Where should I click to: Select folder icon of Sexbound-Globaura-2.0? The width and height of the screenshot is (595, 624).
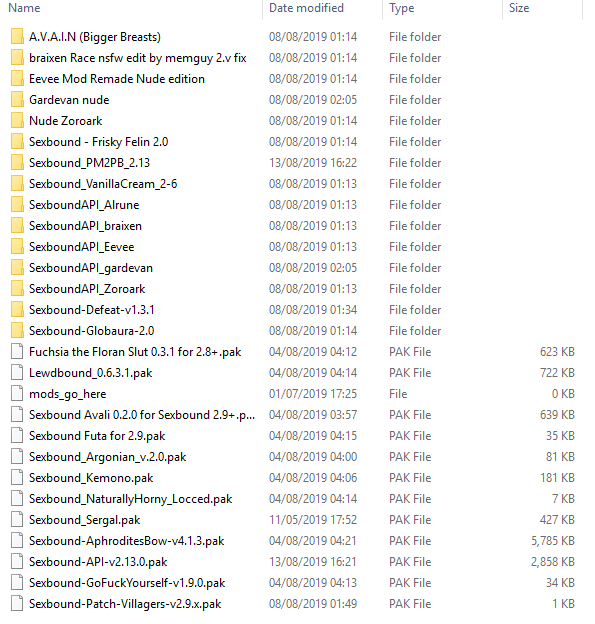coord(17,331)
